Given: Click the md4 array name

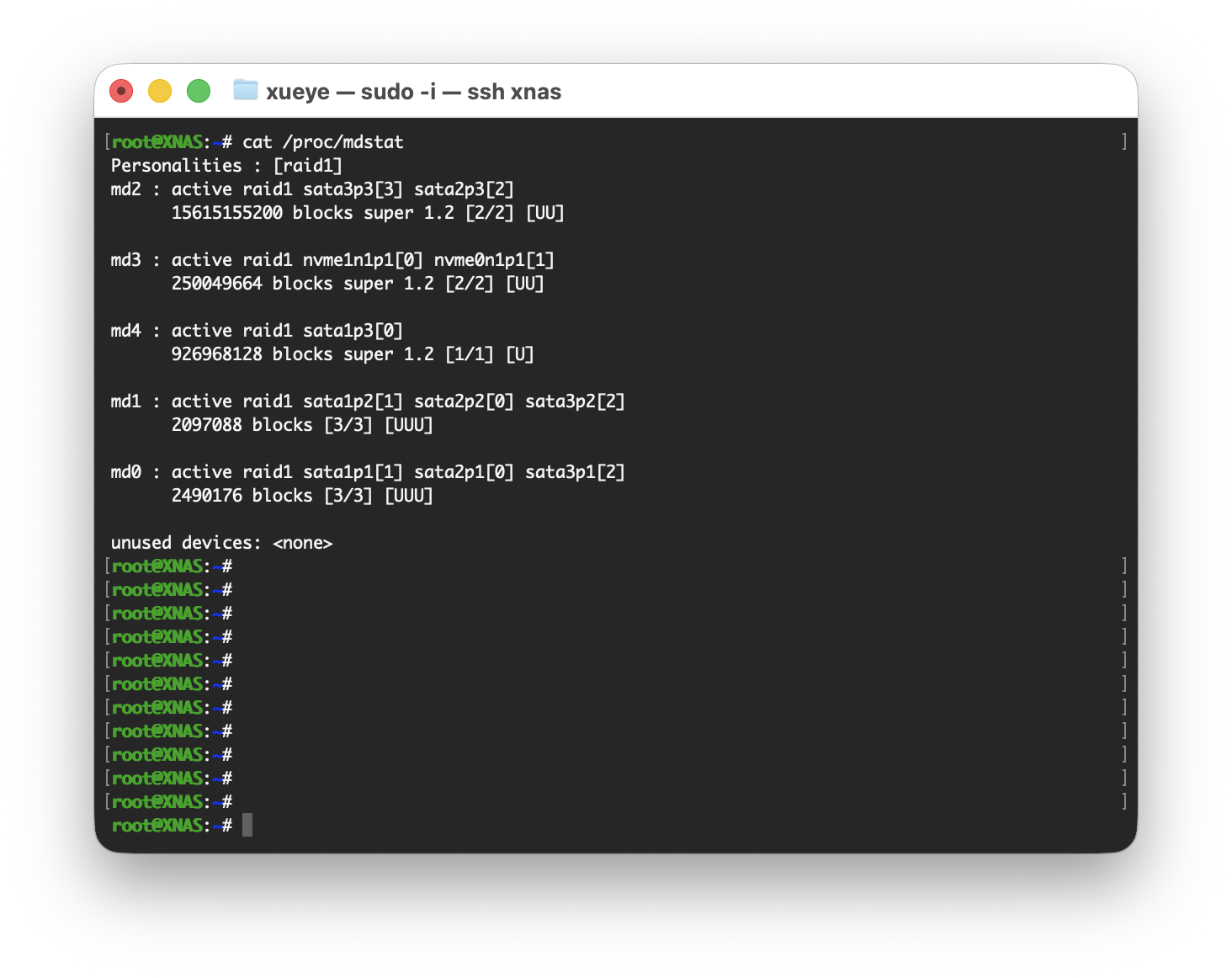Looking at the screenshot, I should click(x=126, y=331).
